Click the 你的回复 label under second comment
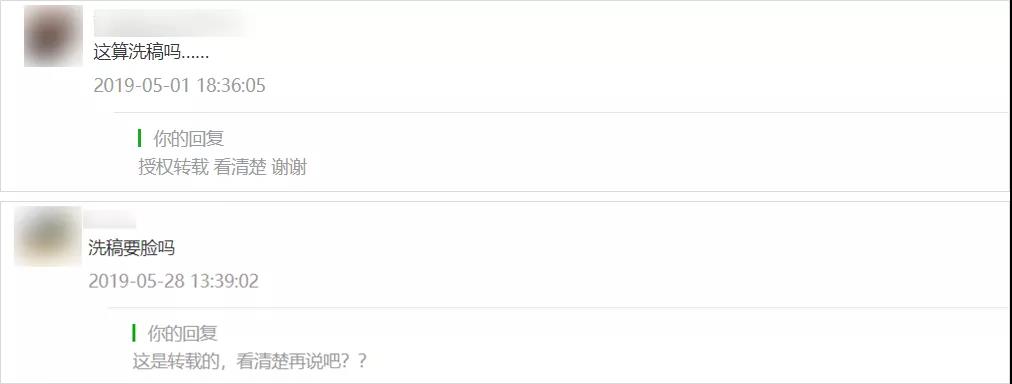Viewport: 1012px width, 384px height. coord(183,334)
